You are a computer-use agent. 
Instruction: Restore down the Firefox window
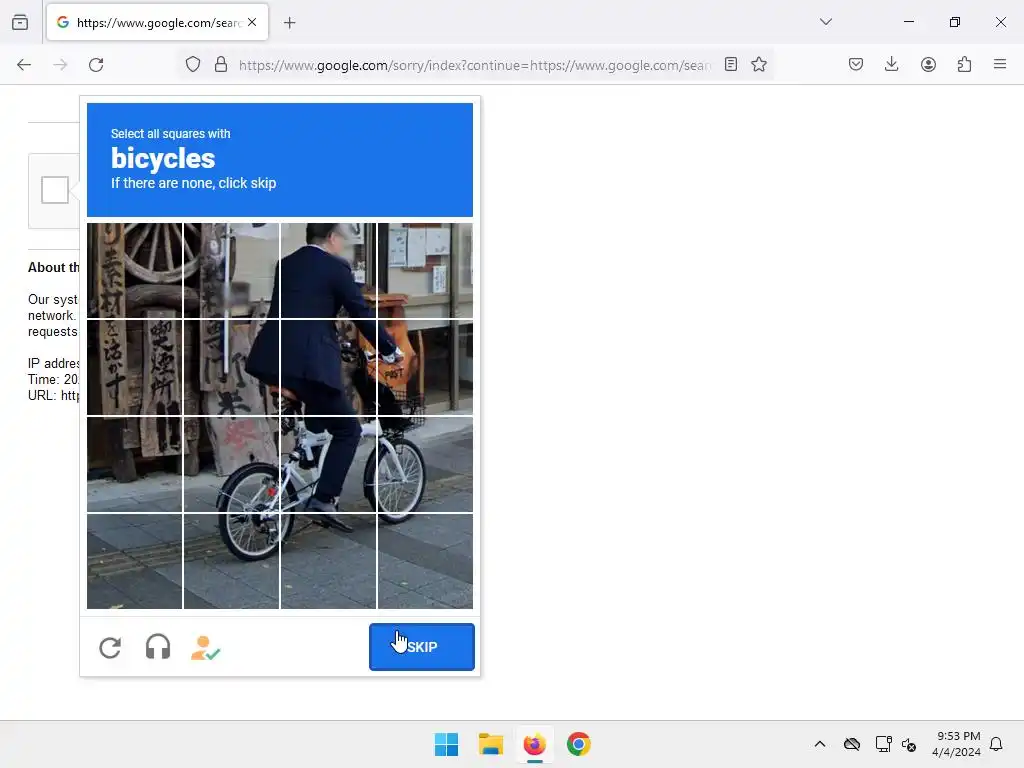click(x=955, y=22)
